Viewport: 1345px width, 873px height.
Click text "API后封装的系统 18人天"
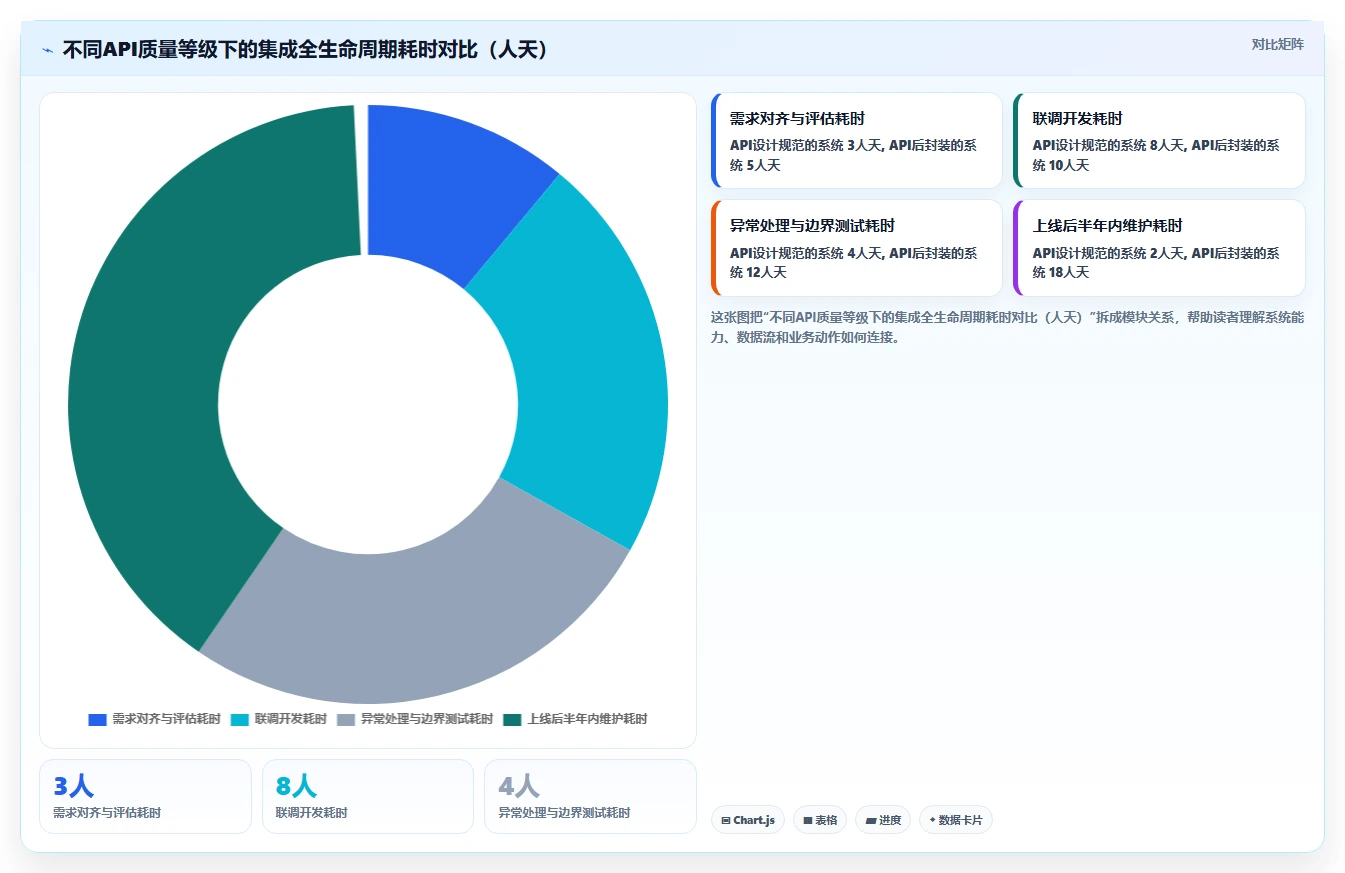1156,262
